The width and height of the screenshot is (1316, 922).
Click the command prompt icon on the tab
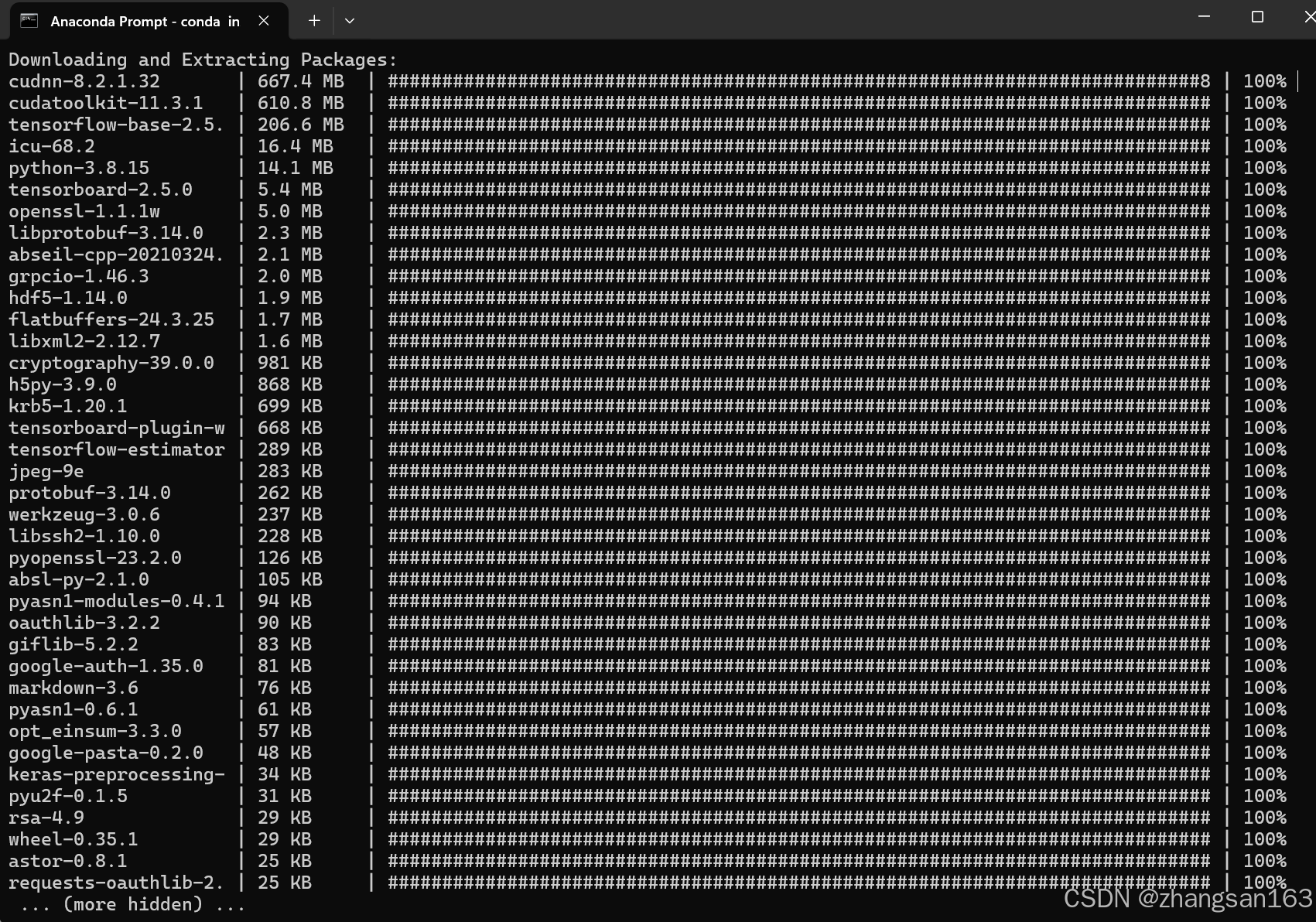(x=29, y=20)
